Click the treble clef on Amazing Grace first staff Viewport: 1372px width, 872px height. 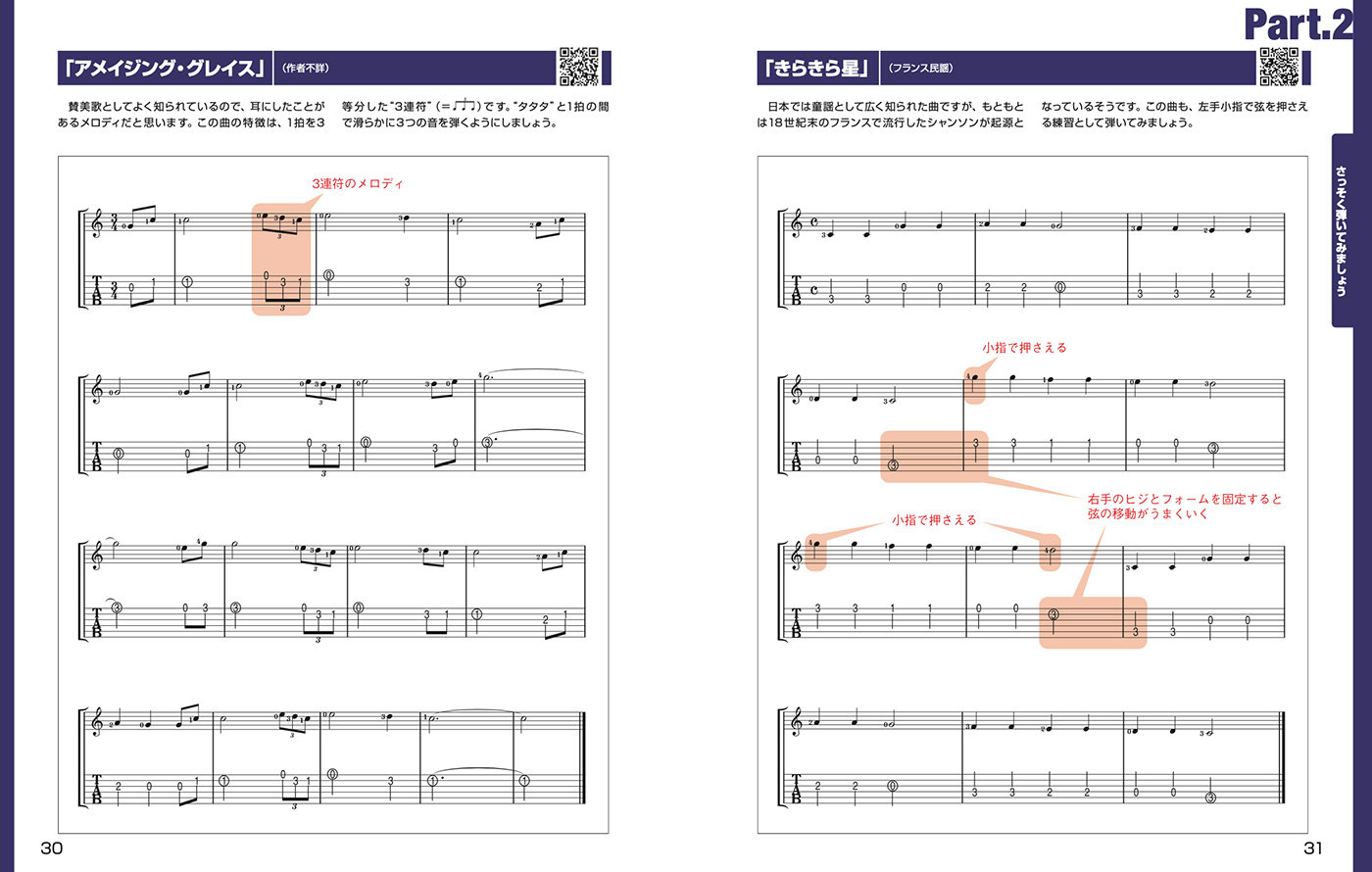(96, 225)
